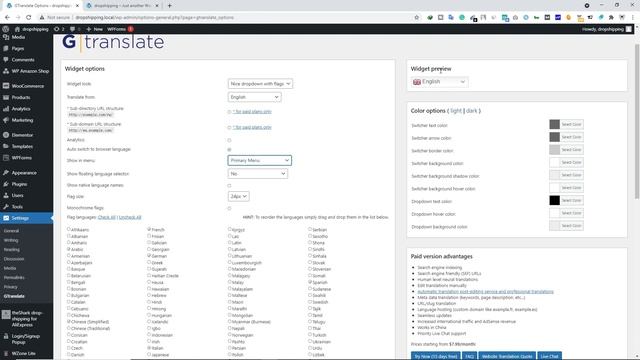
Task: Toggle Auto switch to browser language checkbox
Action: click(x=229, y=149)
